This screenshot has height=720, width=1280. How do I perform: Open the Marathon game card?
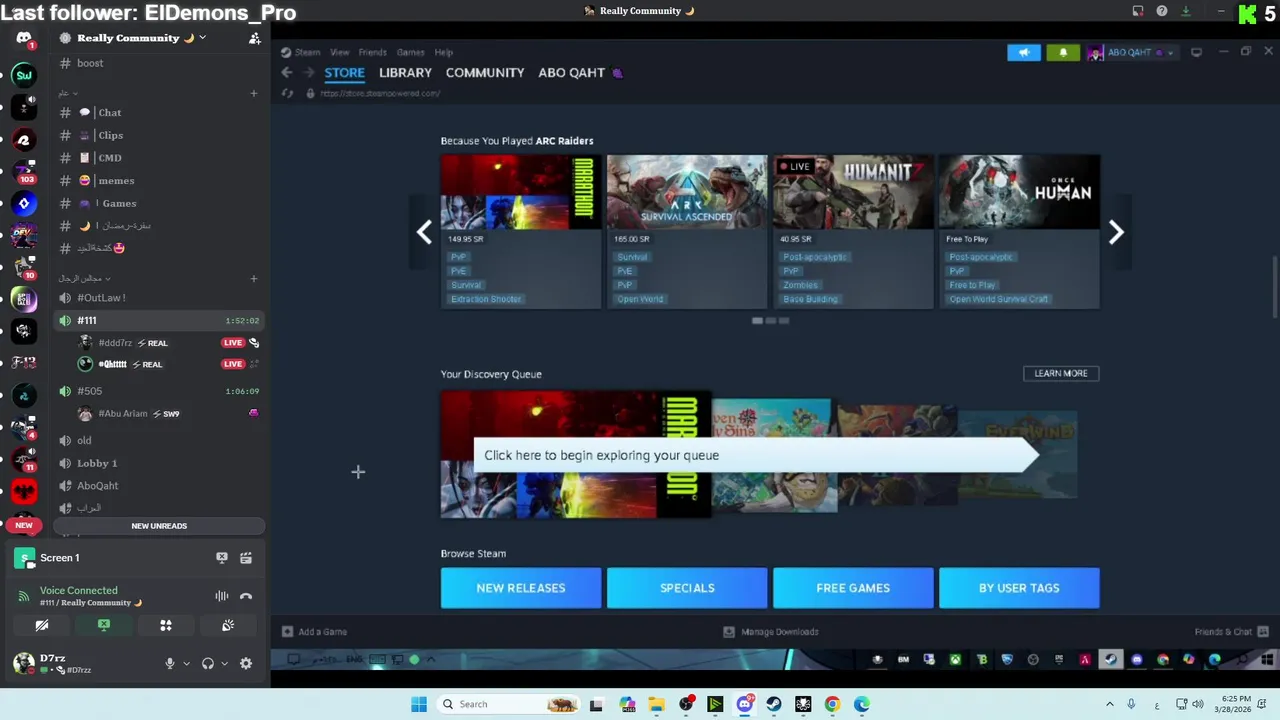[521, 231]
